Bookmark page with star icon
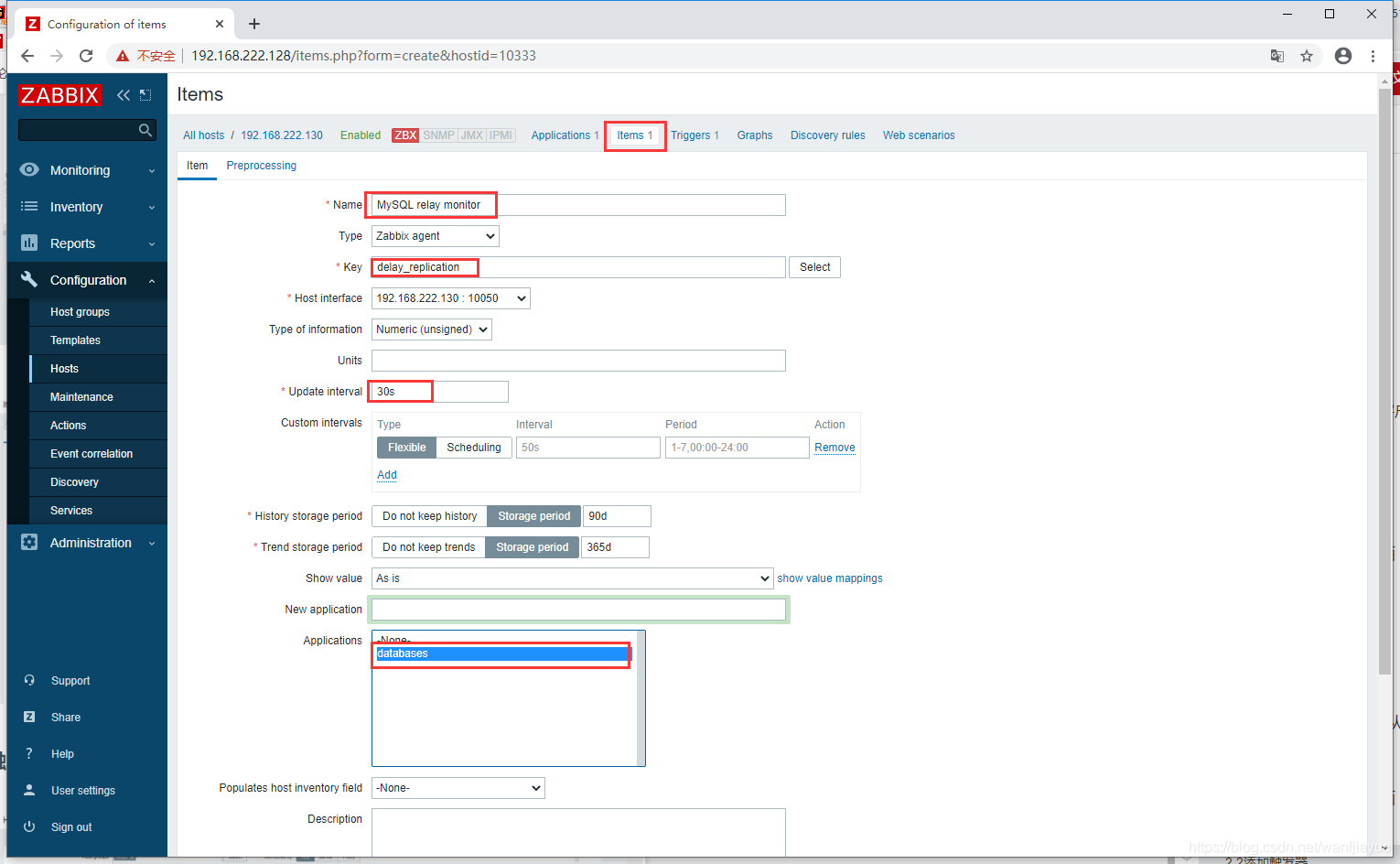Viewport: 1400px width, 864px height. (1307, 56)
